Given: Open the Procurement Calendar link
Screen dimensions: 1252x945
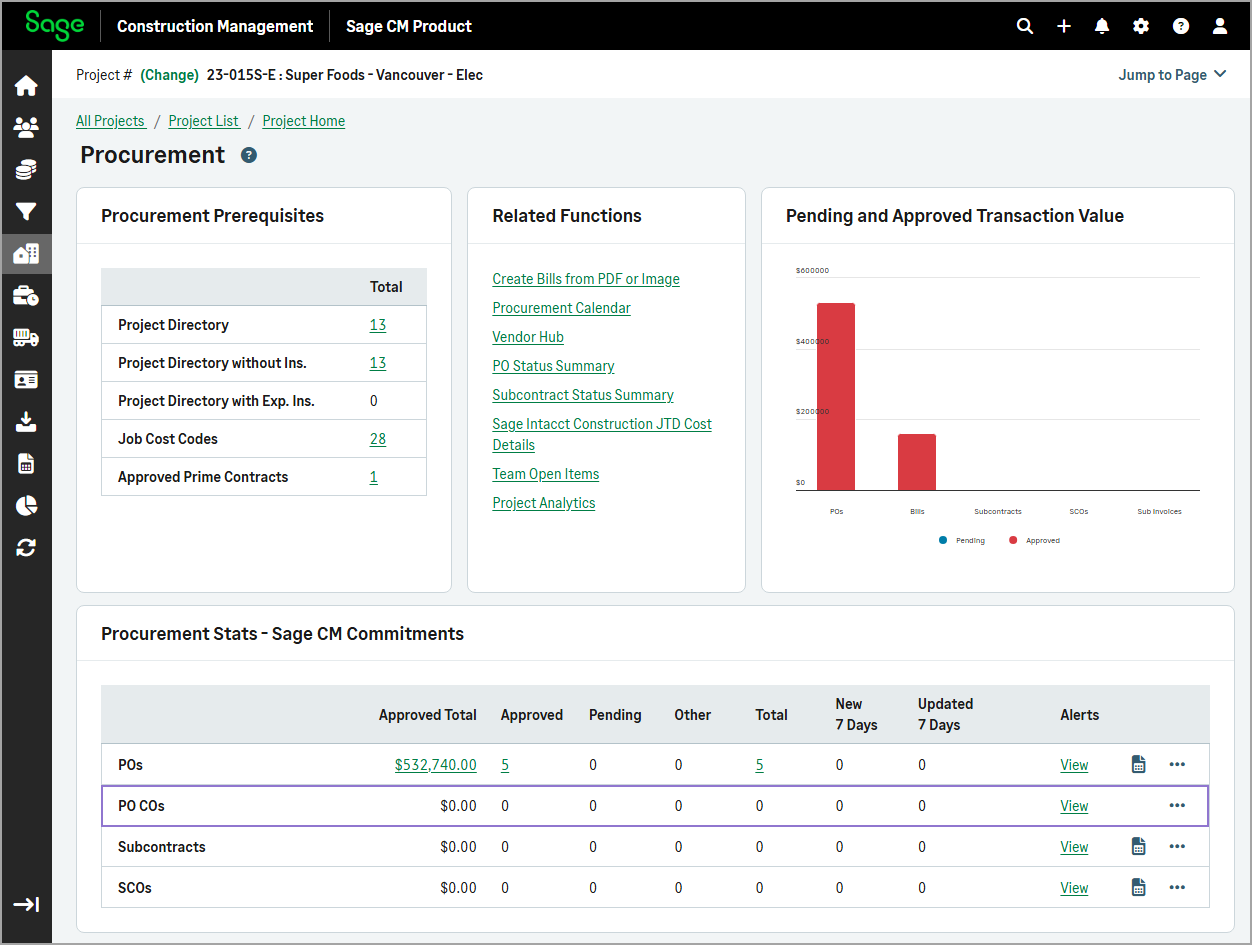Looking at the screenshot, I should coord(561,308).
